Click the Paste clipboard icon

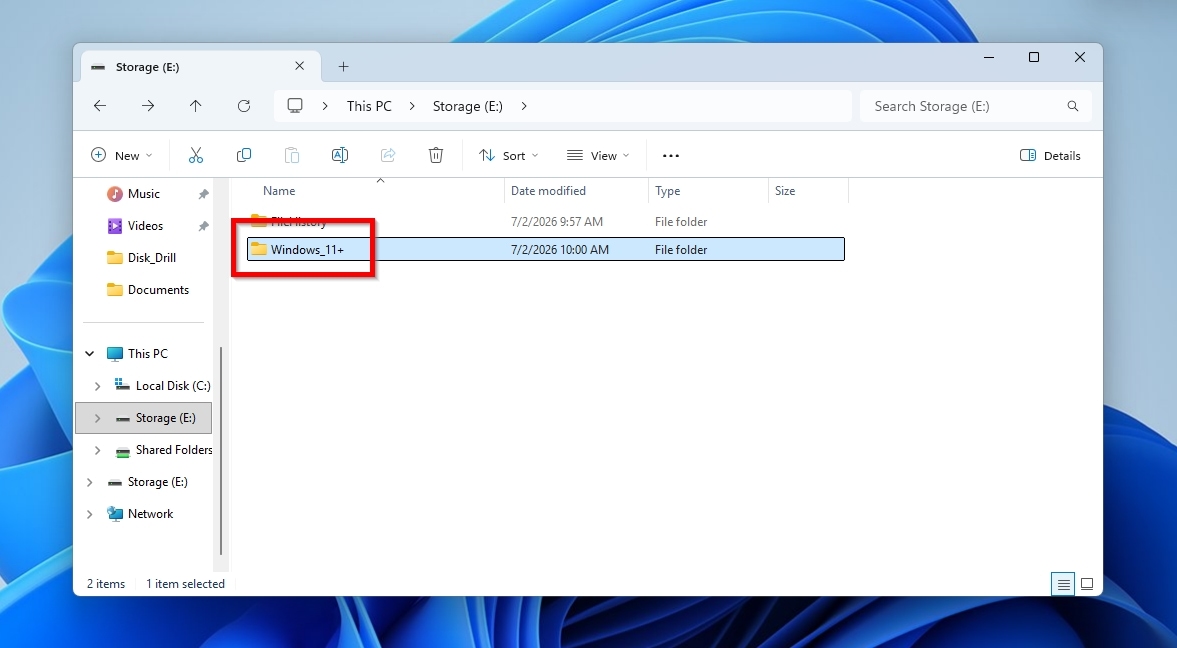(x=292, y=155)
